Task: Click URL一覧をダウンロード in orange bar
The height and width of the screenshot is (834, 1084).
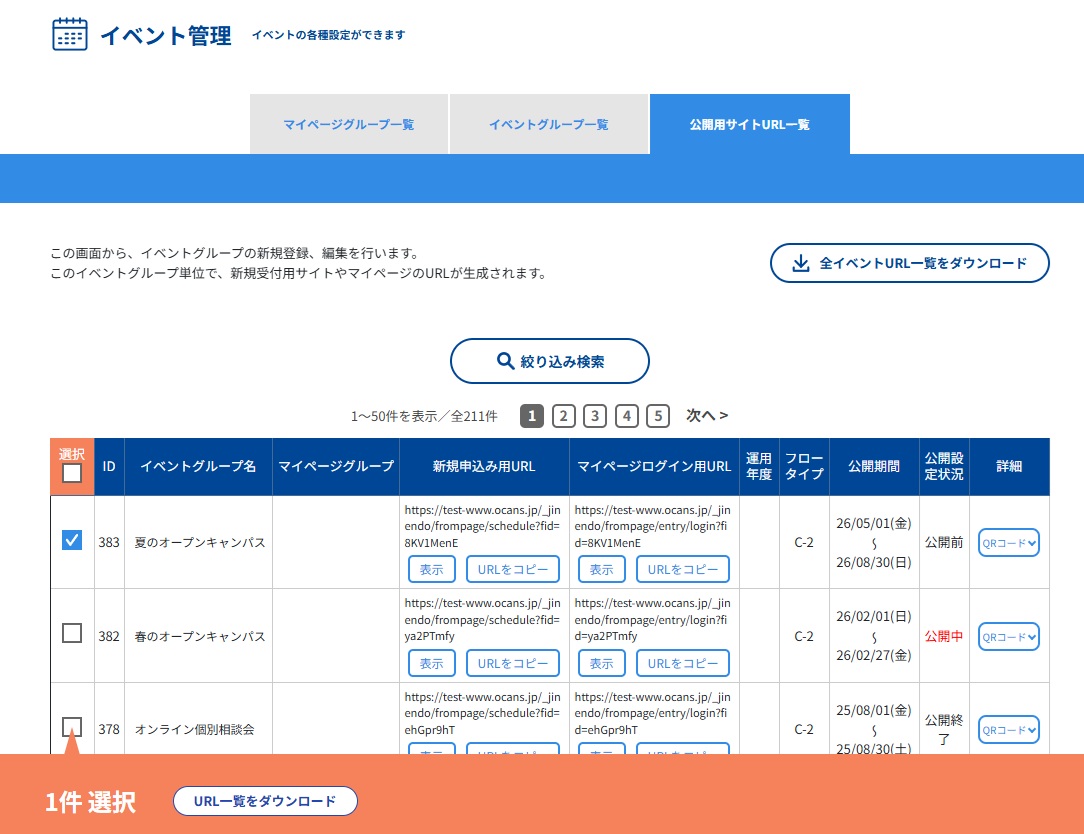Action: coord(265,801)
